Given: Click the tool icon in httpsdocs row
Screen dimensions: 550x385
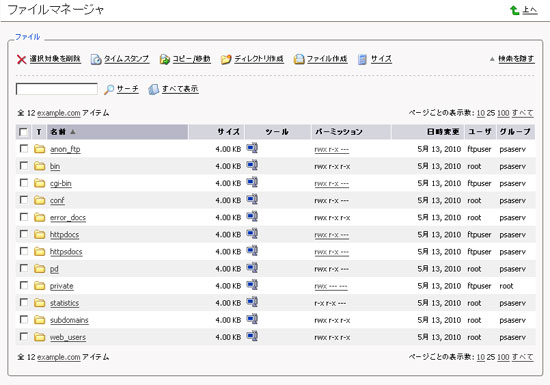Looking at the screenshot, I should coord(252,251).
